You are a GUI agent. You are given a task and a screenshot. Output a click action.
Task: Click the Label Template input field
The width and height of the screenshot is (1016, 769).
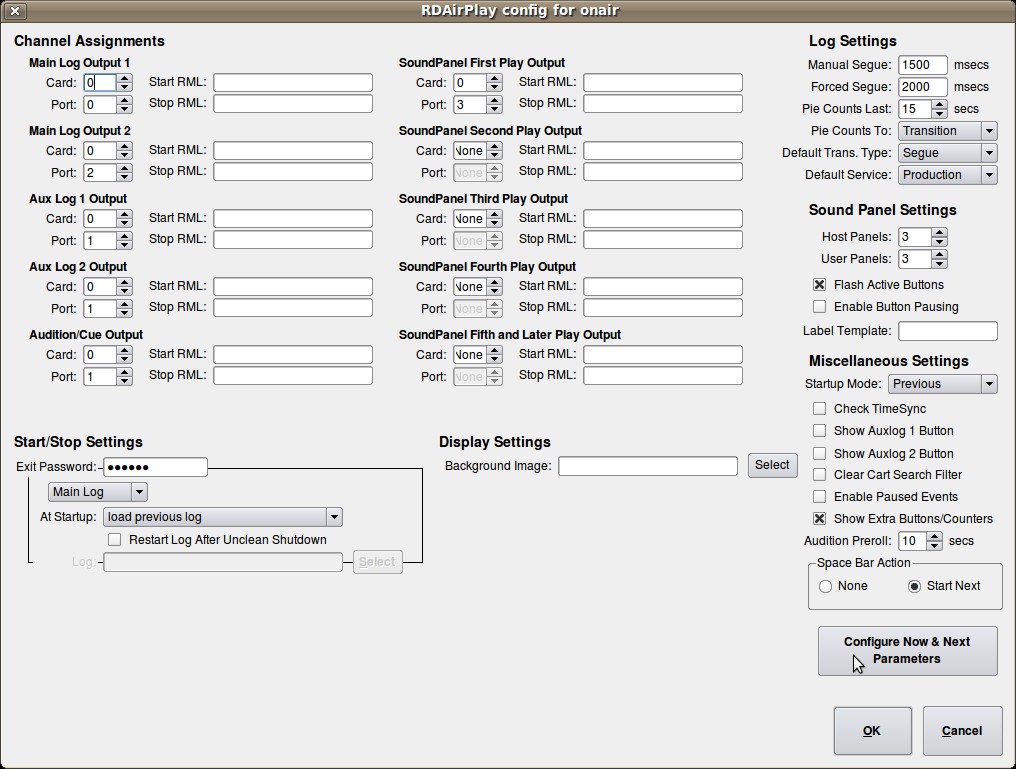click(x=947, y=331)
